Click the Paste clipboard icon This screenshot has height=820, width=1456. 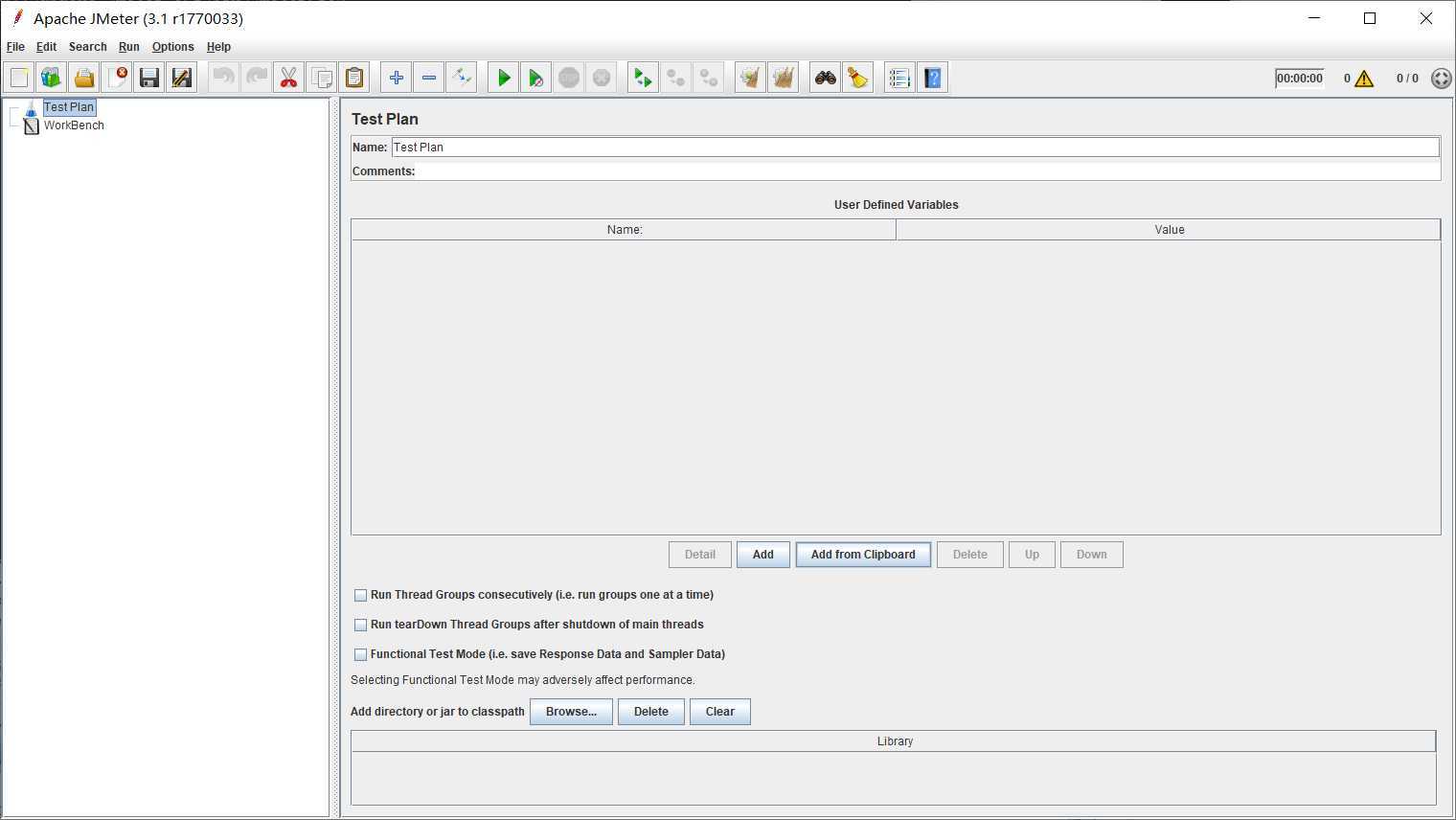[x=354, y=78]
